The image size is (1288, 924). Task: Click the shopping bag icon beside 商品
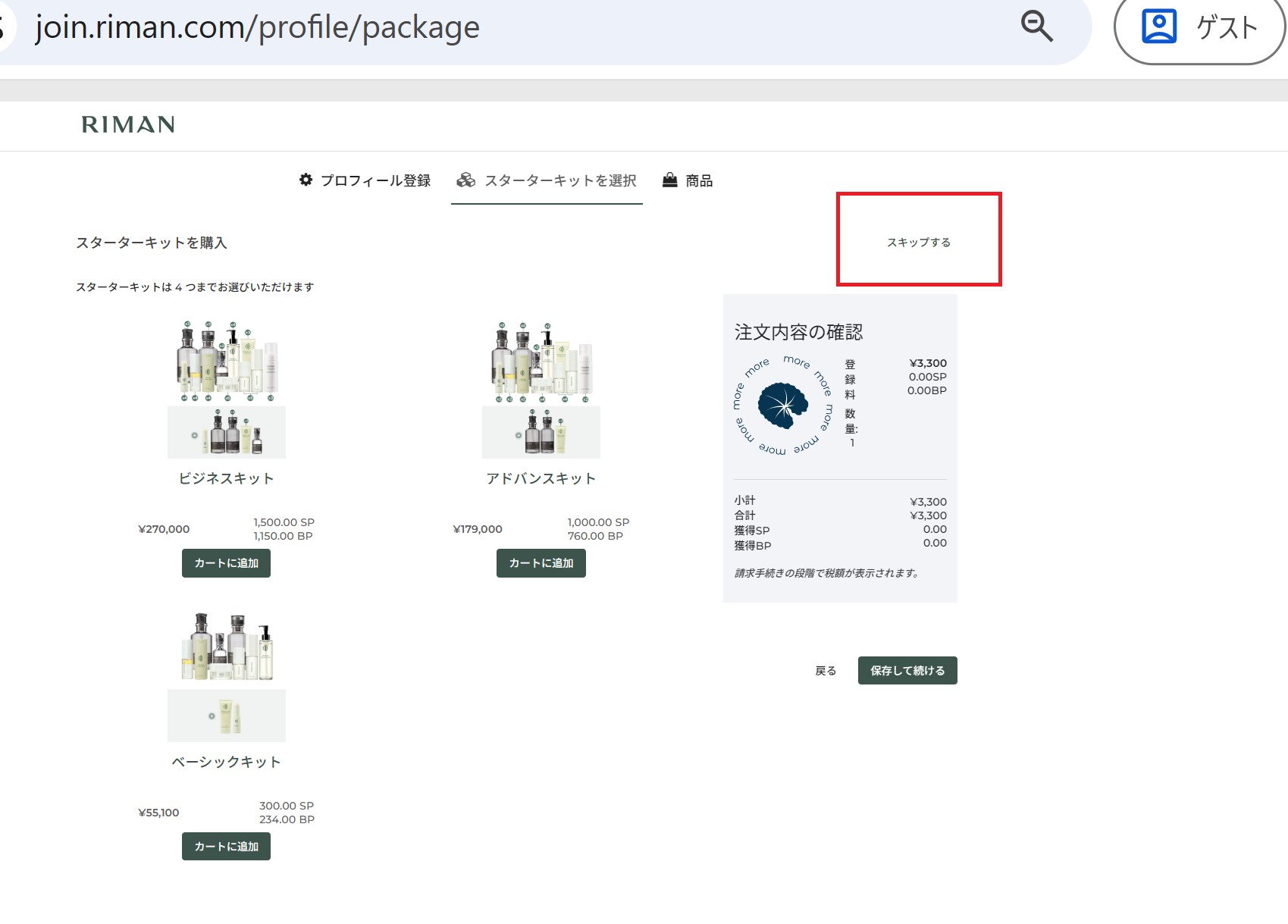[x=669, y=180]
